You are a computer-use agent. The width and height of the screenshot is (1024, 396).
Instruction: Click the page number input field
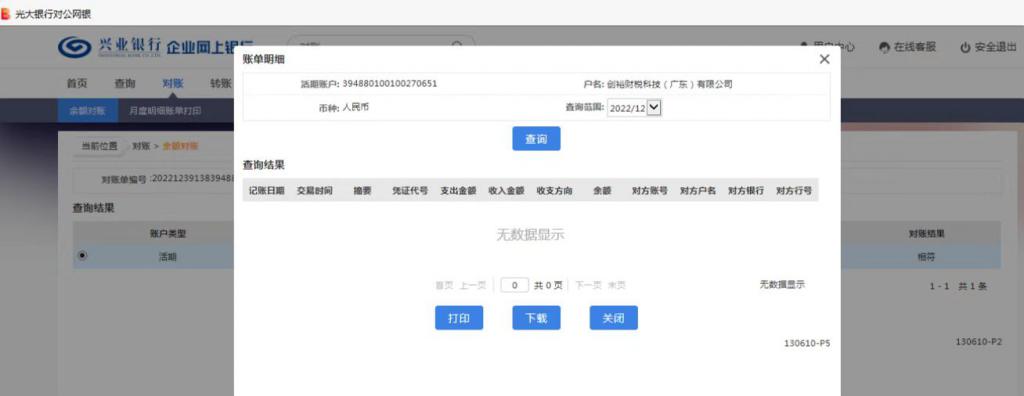(x=515, y=286)
